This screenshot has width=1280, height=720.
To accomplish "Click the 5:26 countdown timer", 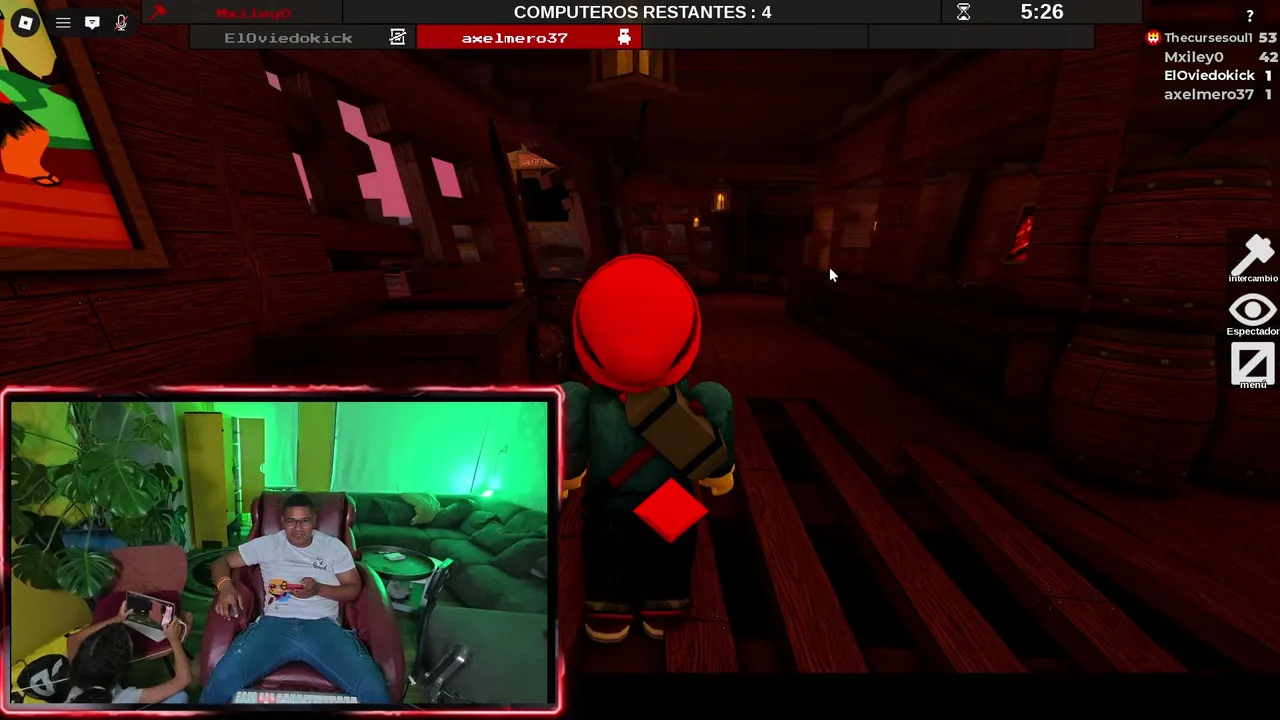I will (1041, 12).
